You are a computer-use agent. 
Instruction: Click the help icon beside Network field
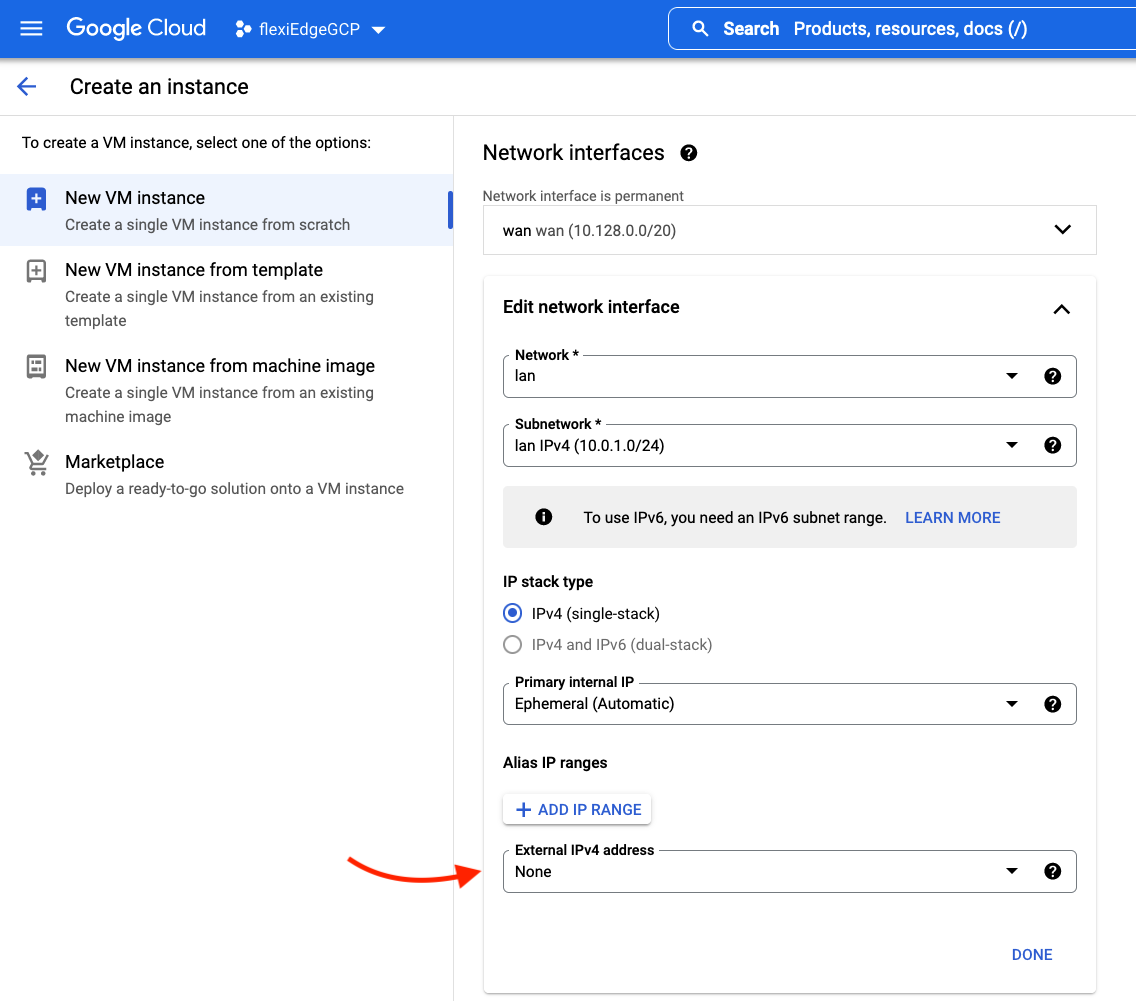tap(1052, 376)
